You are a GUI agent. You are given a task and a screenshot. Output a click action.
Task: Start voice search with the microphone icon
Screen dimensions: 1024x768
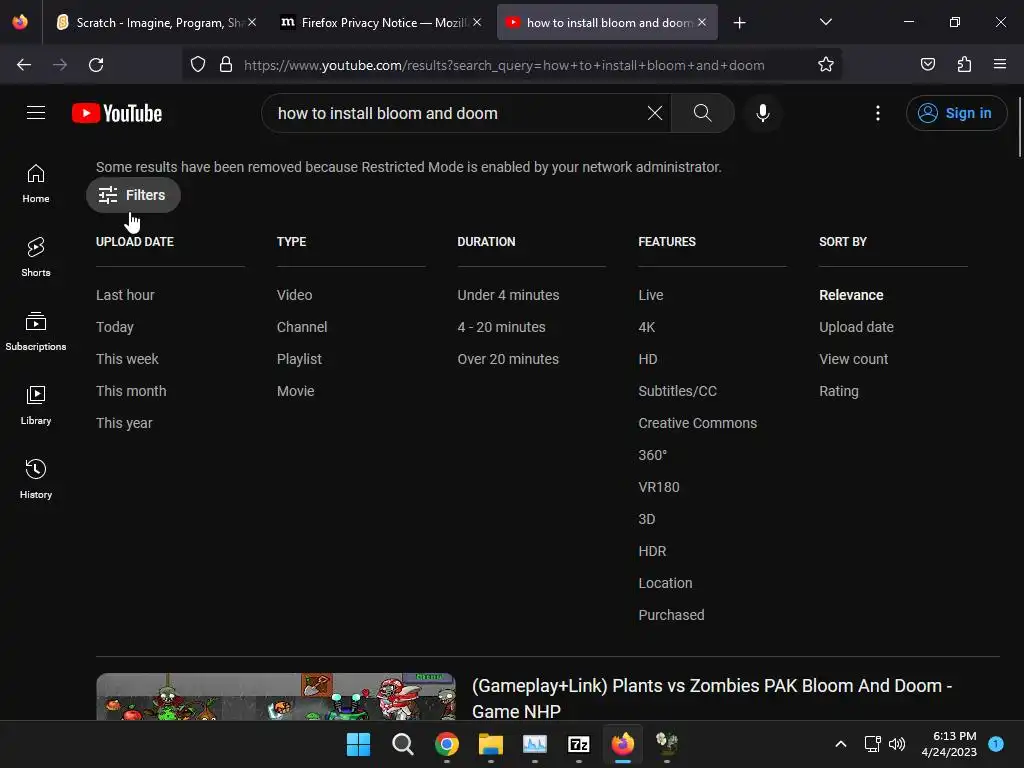click(762, 113)
